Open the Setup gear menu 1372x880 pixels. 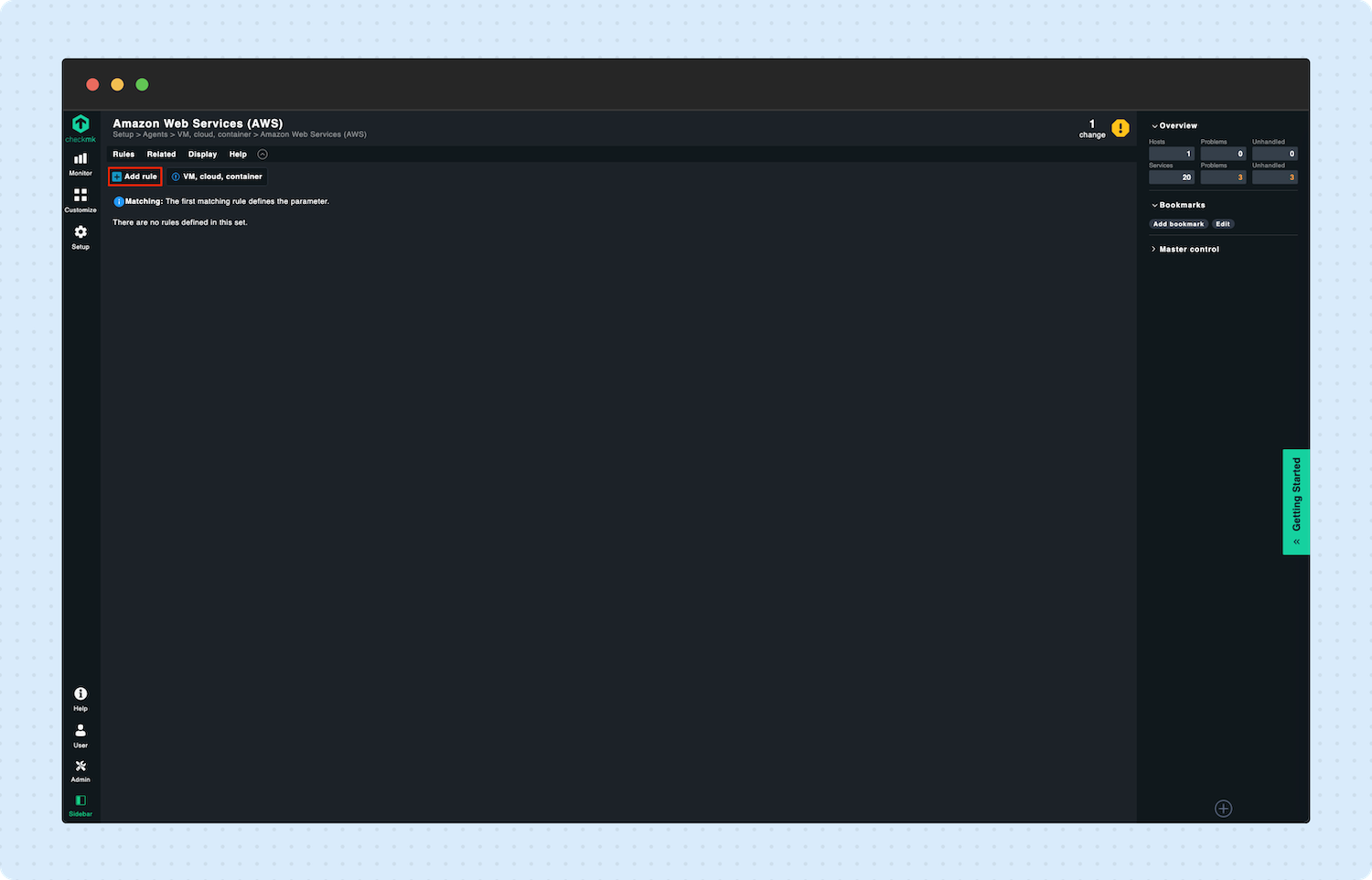[x=80, y=238]
